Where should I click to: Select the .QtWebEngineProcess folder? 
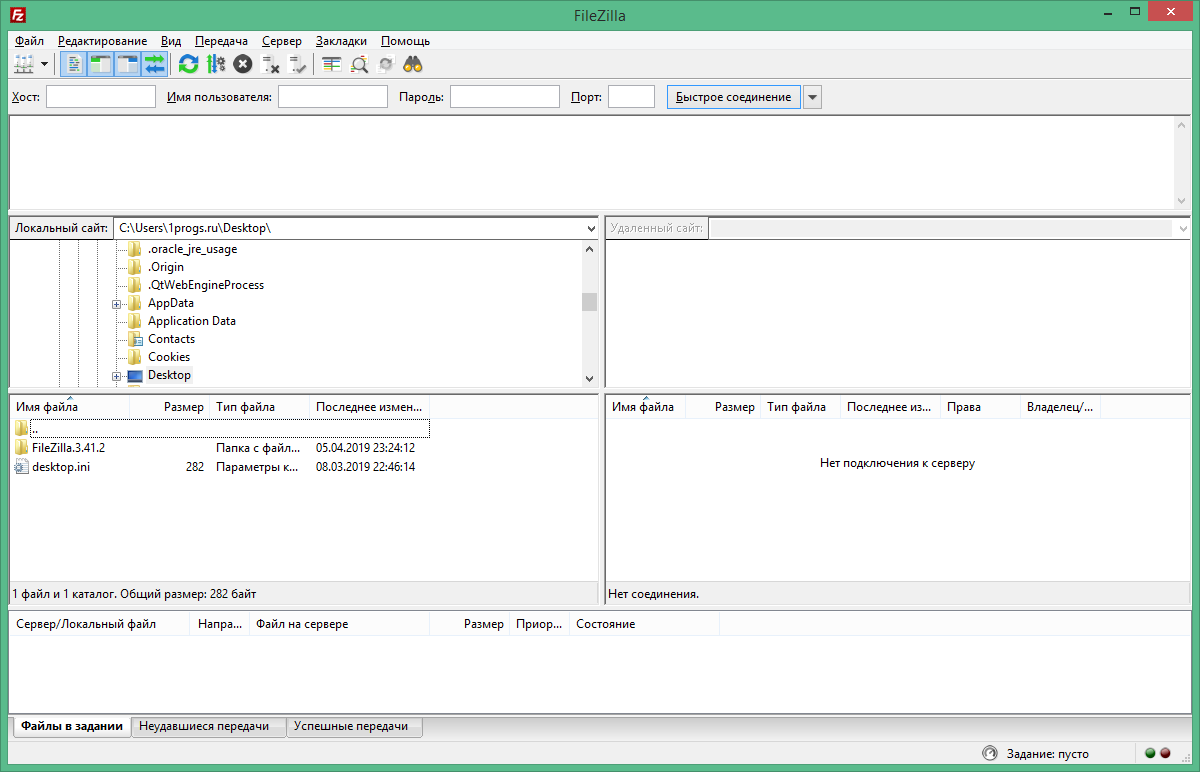(x=206, y=285)
